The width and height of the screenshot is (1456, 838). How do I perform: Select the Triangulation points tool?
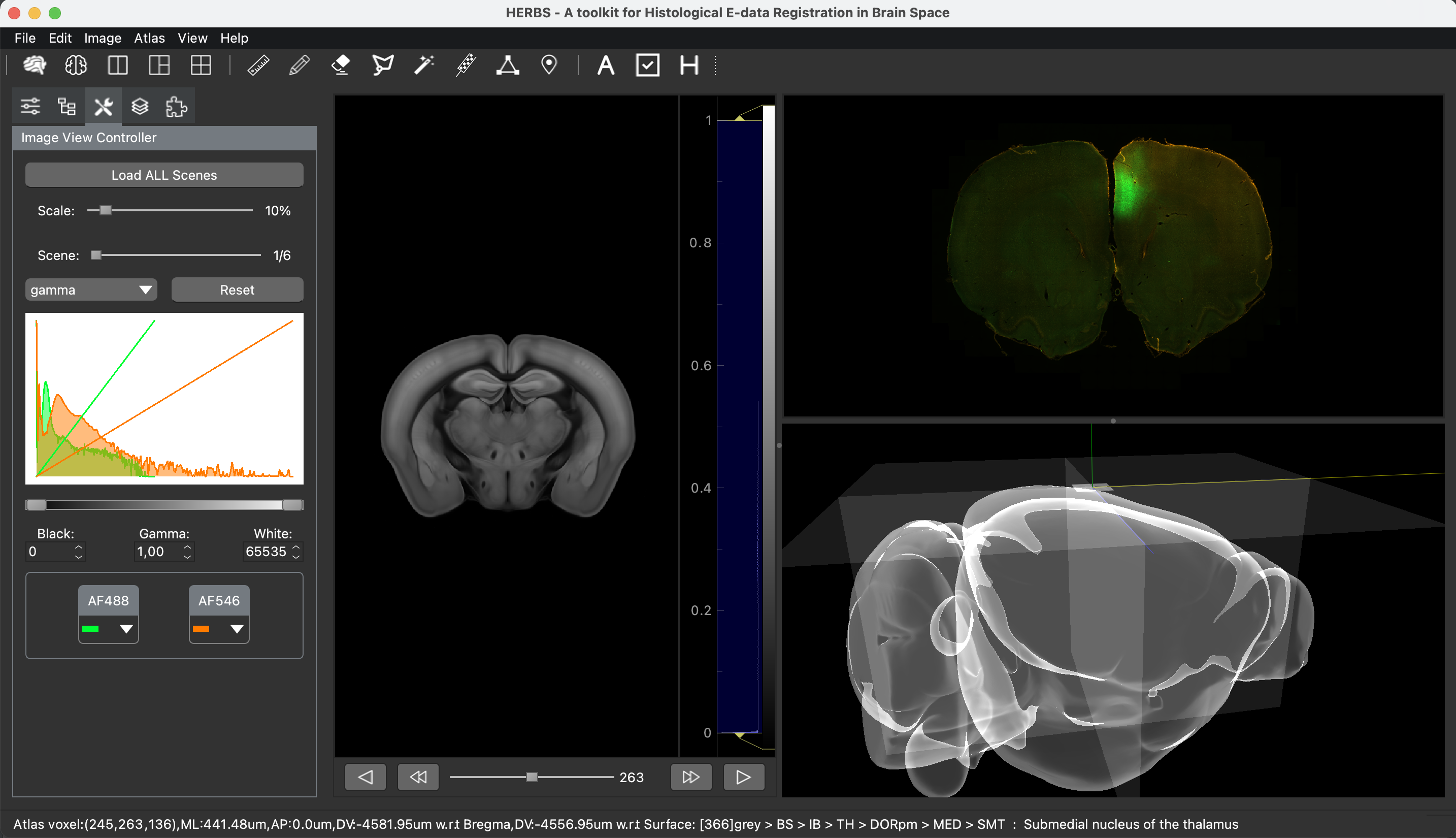(507, 65)
